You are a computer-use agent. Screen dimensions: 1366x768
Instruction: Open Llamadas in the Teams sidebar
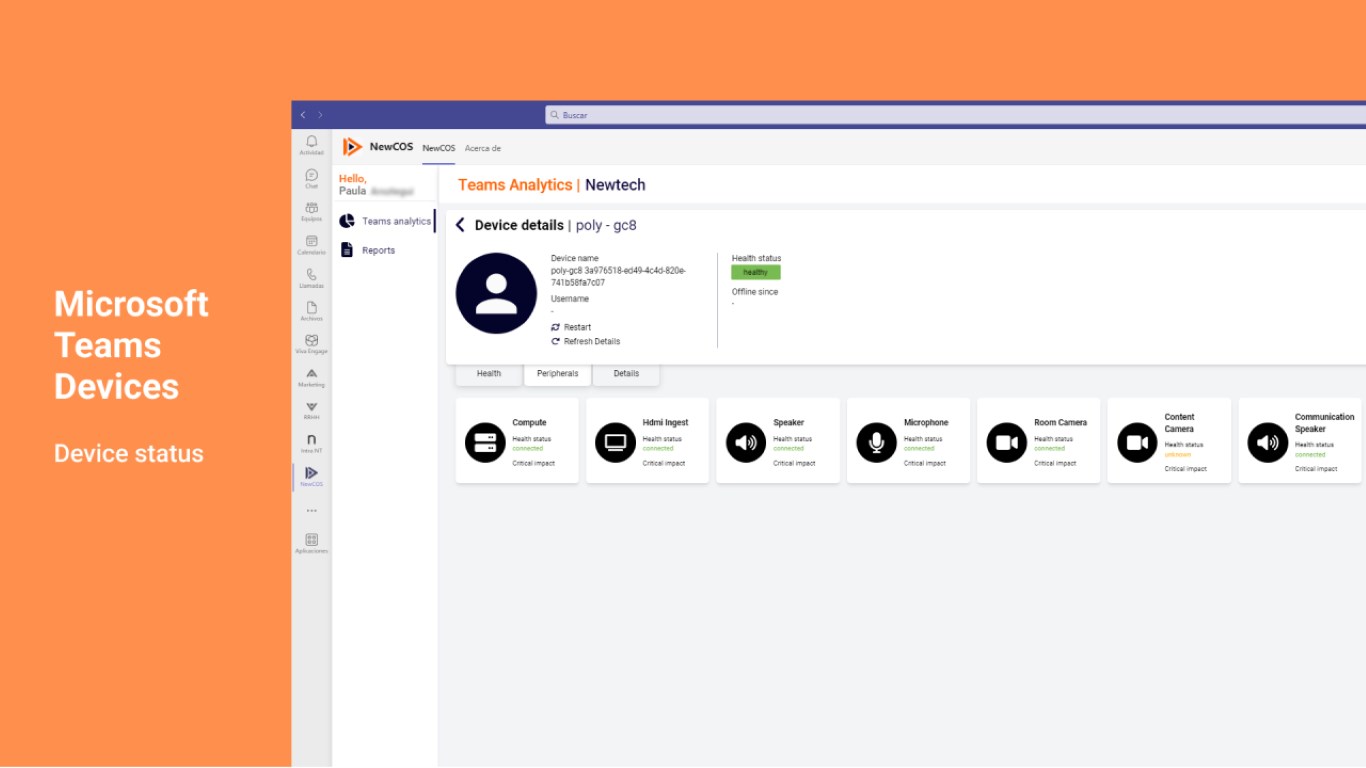311,278
